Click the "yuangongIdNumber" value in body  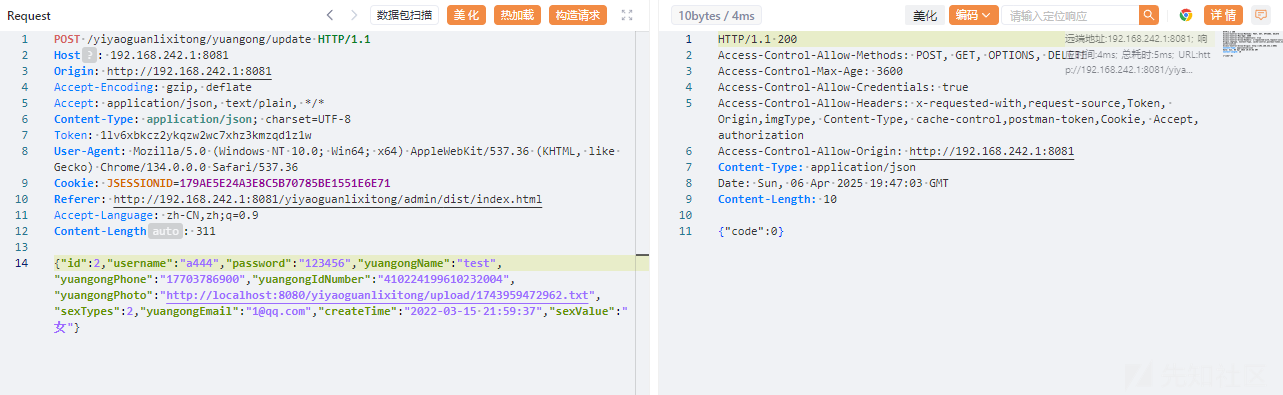click(x=444, y=280)
